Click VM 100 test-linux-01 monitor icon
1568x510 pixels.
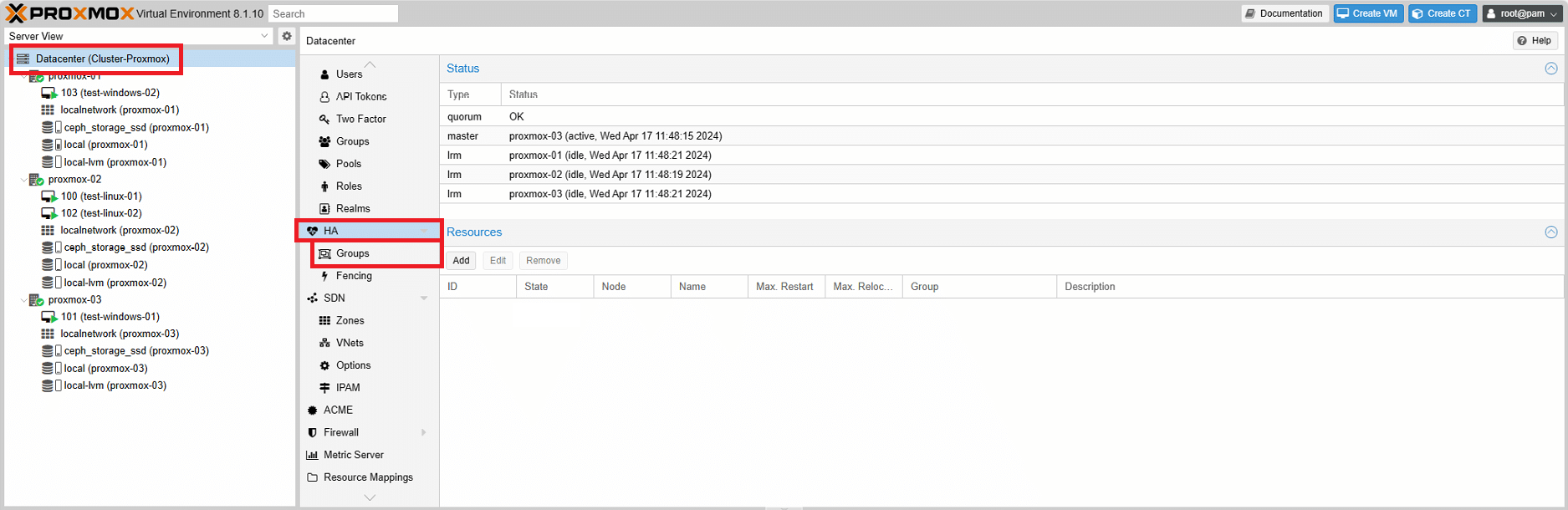click(x=49, y=196)
